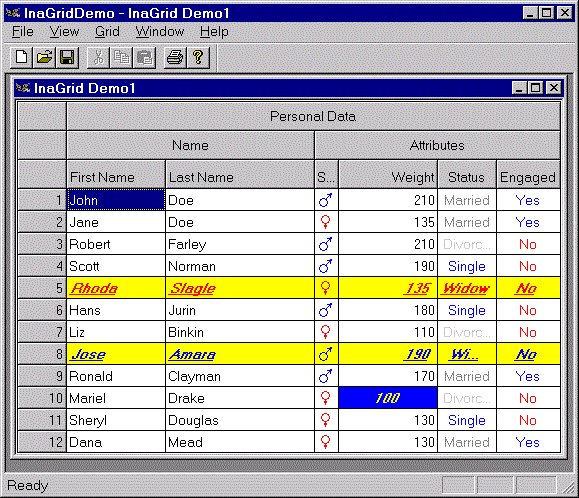Click the Cut scissors toolbar icon

tap(98, 58)
